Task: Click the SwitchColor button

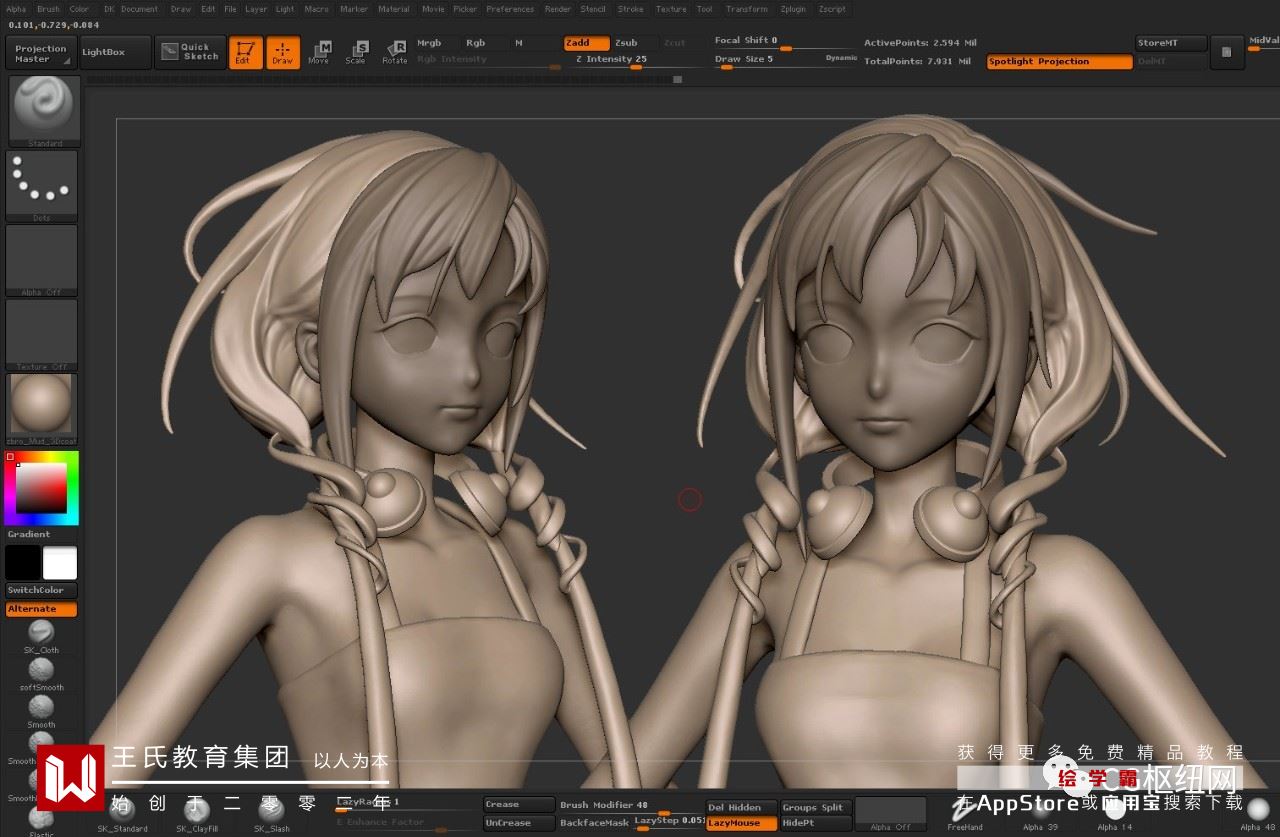Action: tap(41, 590)
